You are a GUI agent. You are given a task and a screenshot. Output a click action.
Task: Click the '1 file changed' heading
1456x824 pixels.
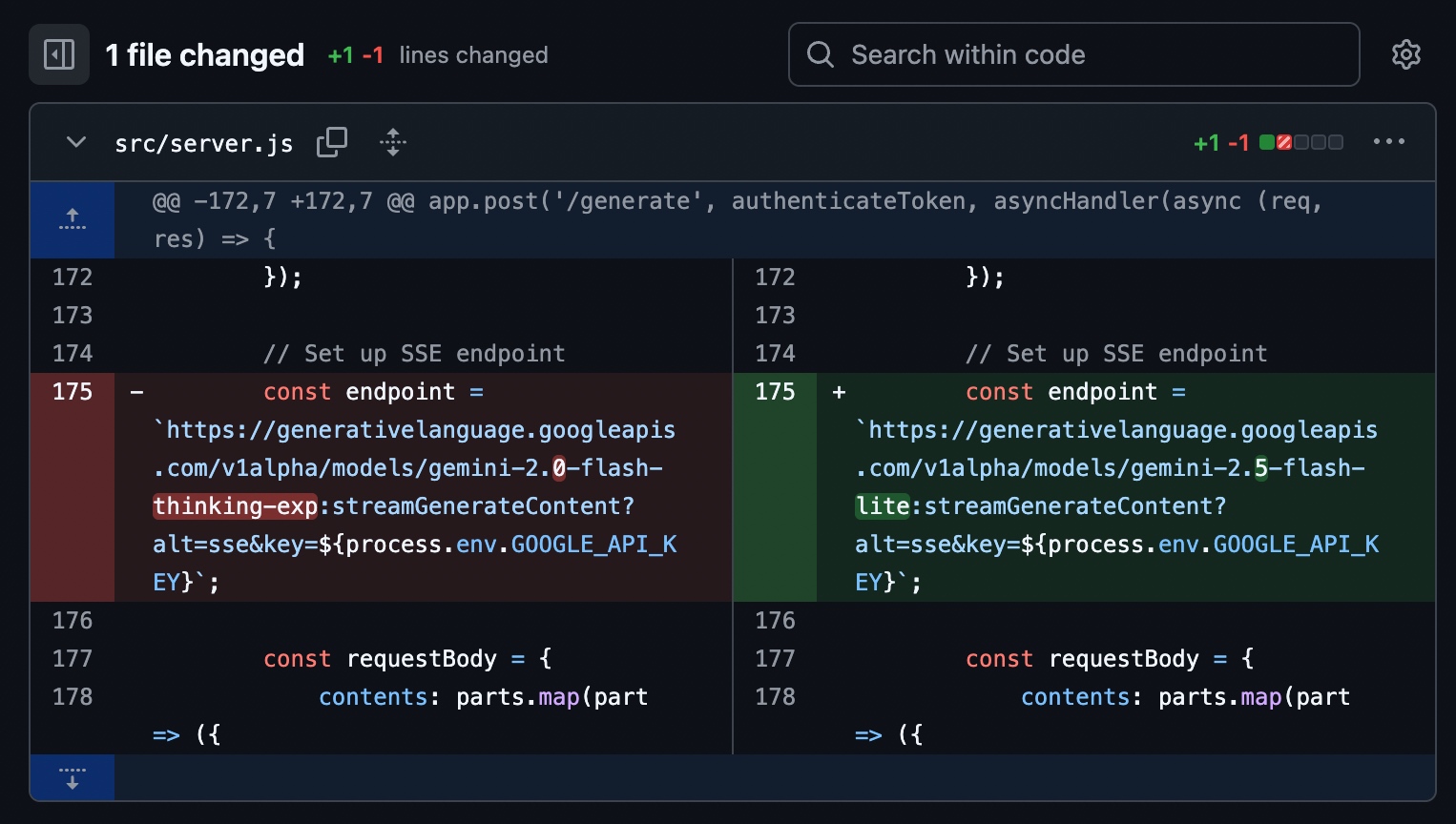[x=204, y=55]
